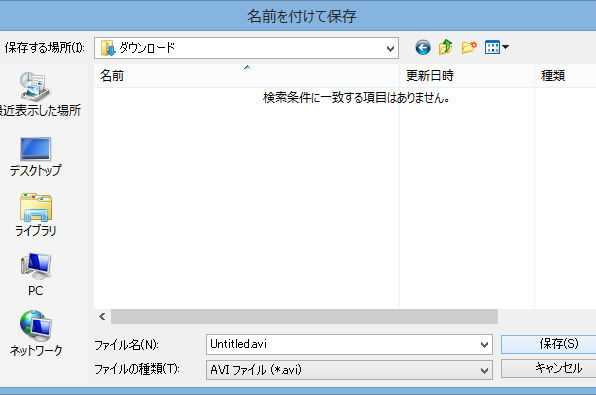Click the ファイル名(N): label
This screenshot has width=596, height=395.
point(127,345)
